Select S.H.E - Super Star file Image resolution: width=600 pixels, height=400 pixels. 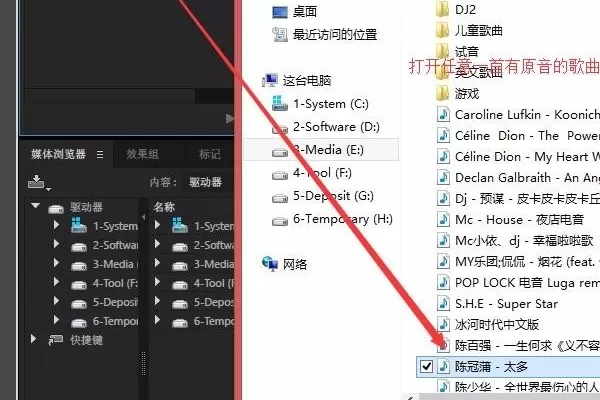pyautogui.click(x=497, y=304)
